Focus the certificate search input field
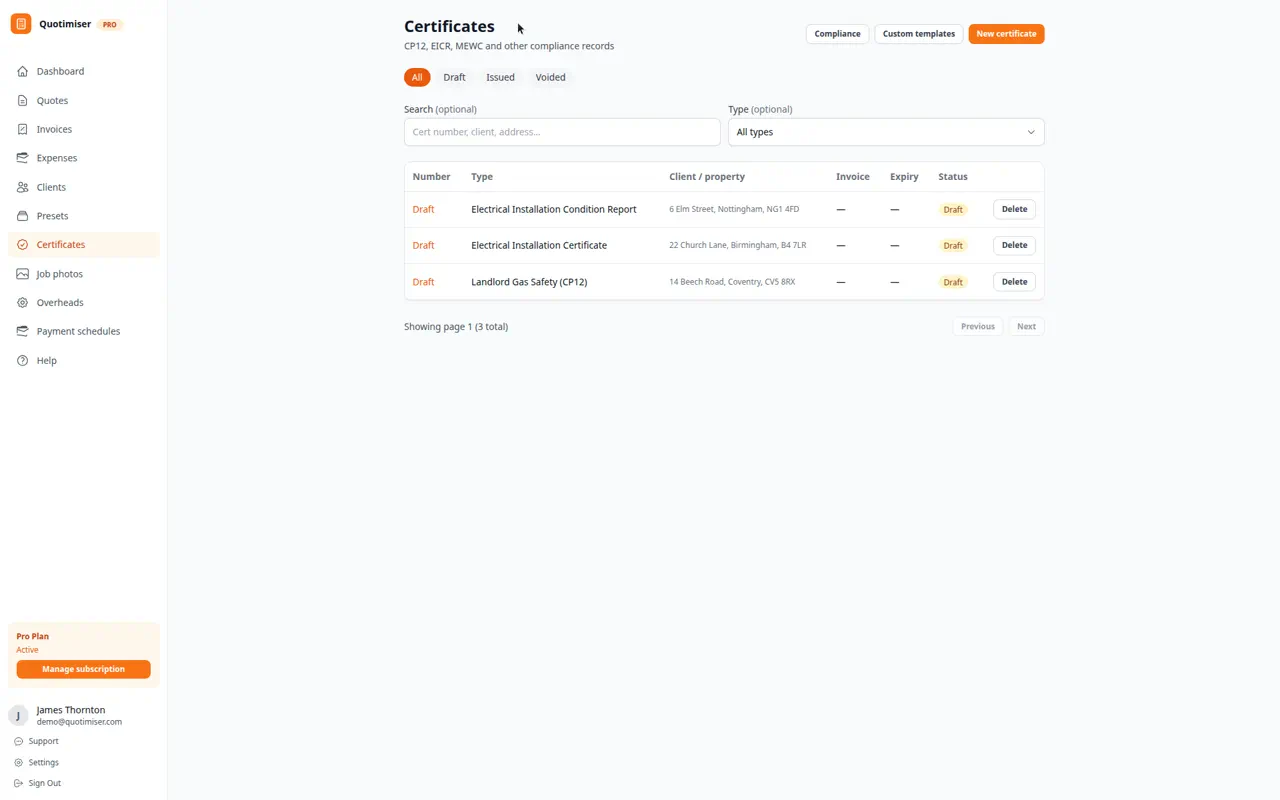The width and height of the screenshot is (1280, 800). [x=562, y=132]
